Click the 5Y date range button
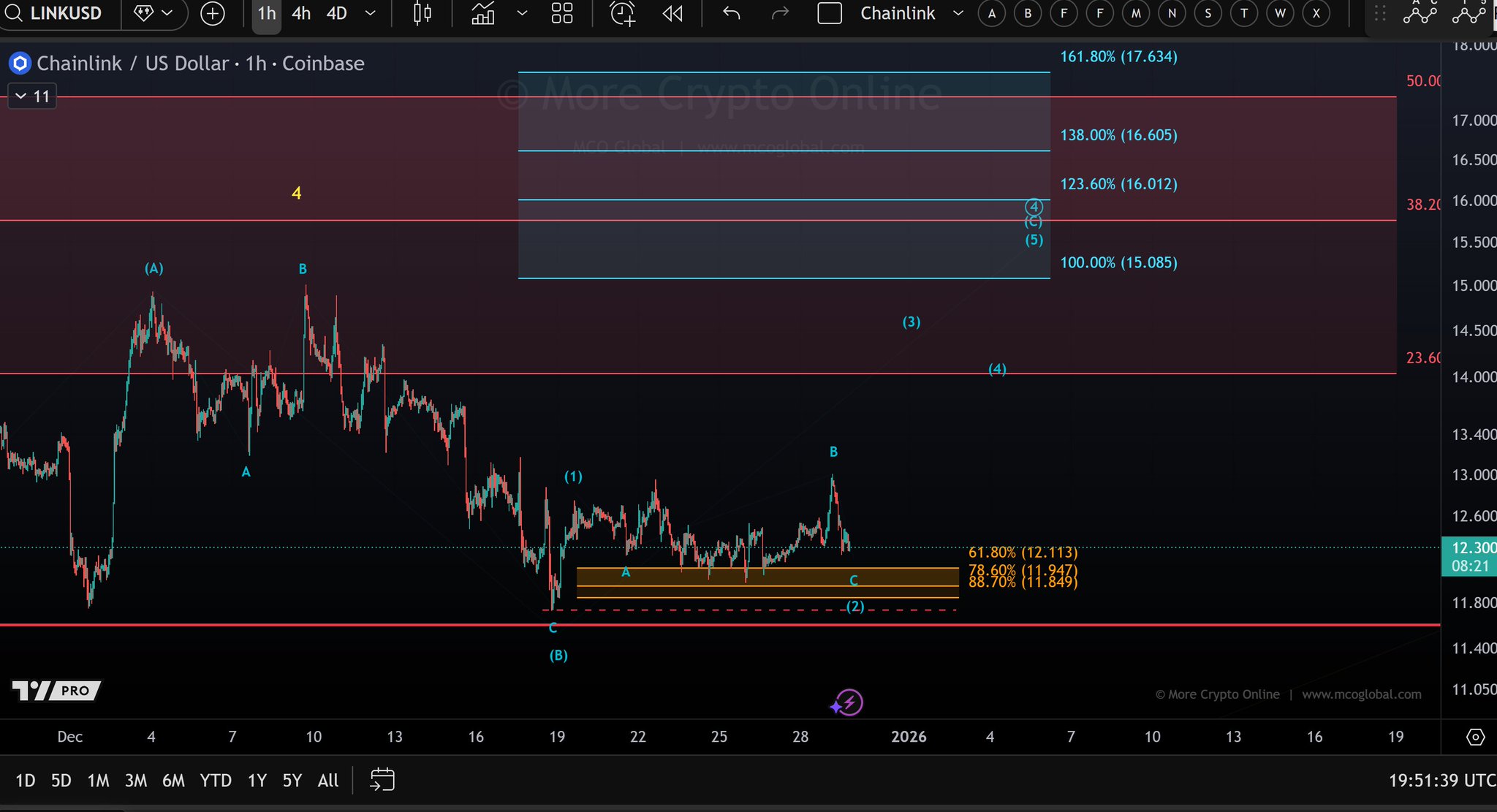Image resolution: width=1497 pixels, height=812 pixels. click(292, 781)
